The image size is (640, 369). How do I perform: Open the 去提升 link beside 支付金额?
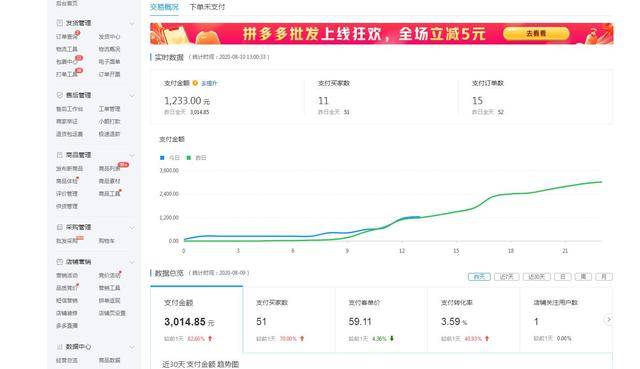coord(209,83)
